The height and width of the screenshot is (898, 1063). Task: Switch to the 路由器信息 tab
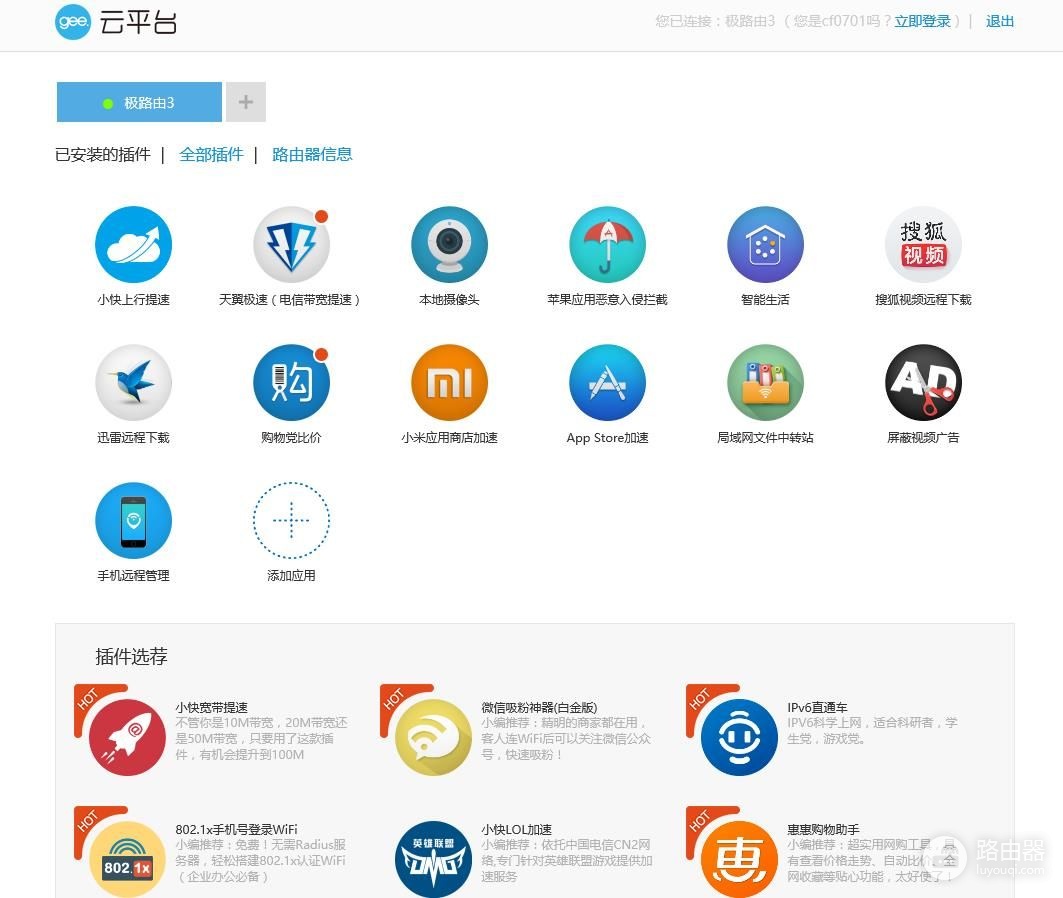(312, 155)
